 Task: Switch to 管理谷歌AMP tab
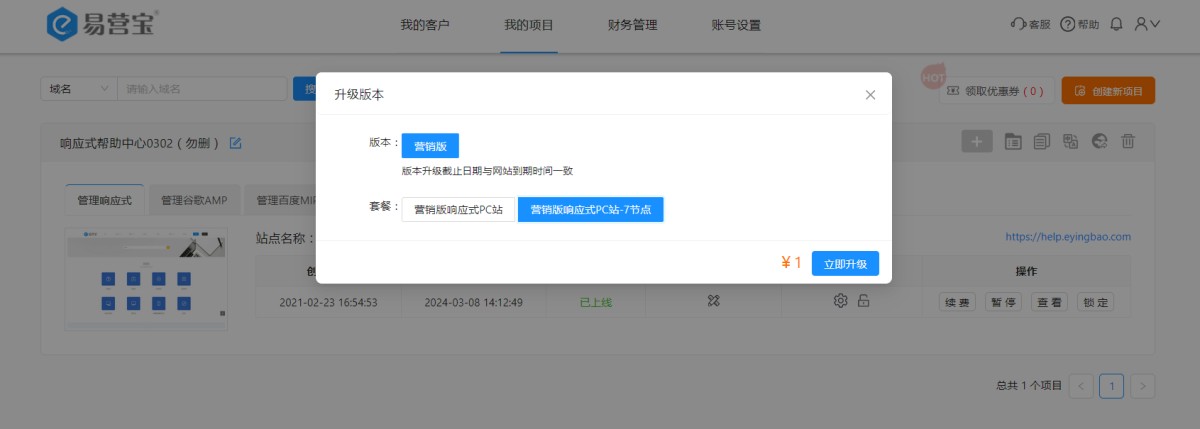click(x=194, y=200)
